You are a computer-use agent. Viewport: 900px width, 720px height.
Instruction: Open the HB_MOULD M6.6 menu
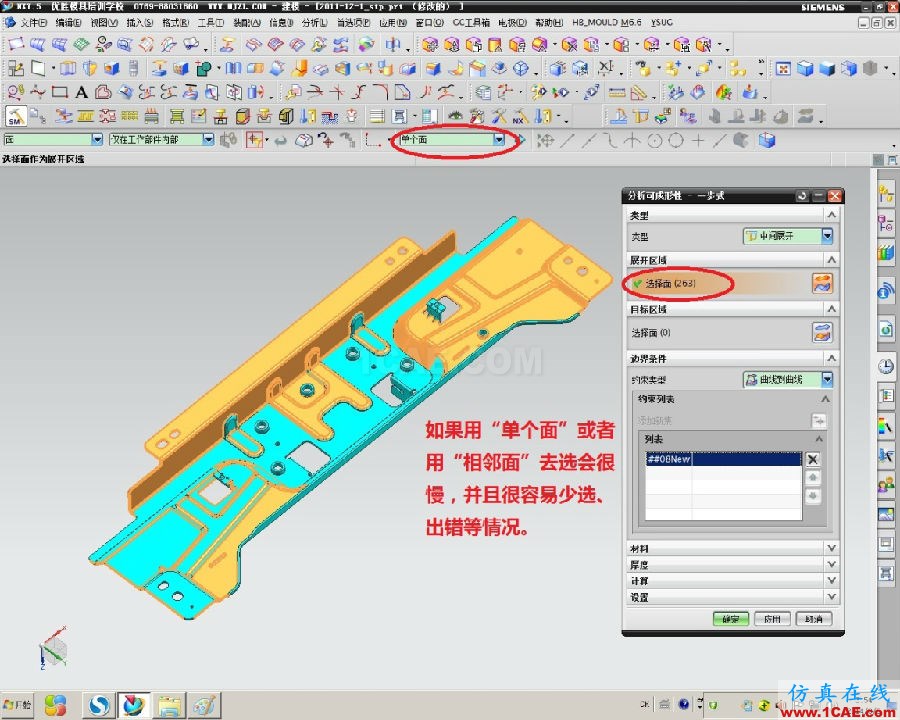pos(607,22)
